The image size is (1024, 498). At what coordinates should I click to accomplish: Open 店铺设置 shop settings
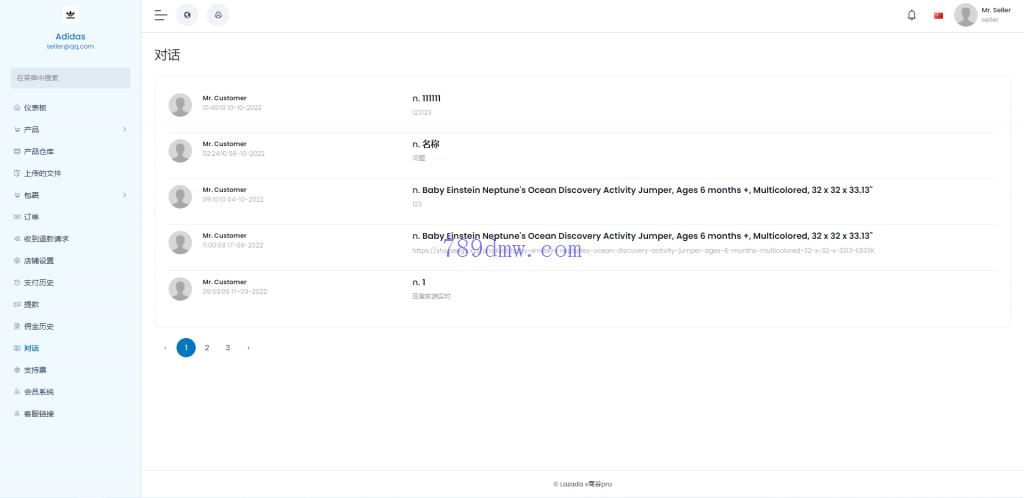pos(39,261)
